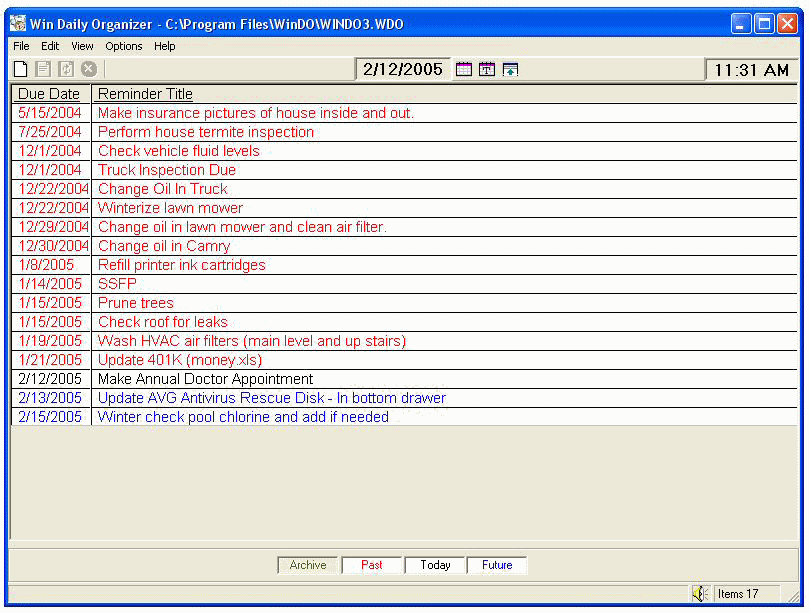Open the Edit menu
The height and width of the screenshot is (613, 810).
click(x=50, y=46)
